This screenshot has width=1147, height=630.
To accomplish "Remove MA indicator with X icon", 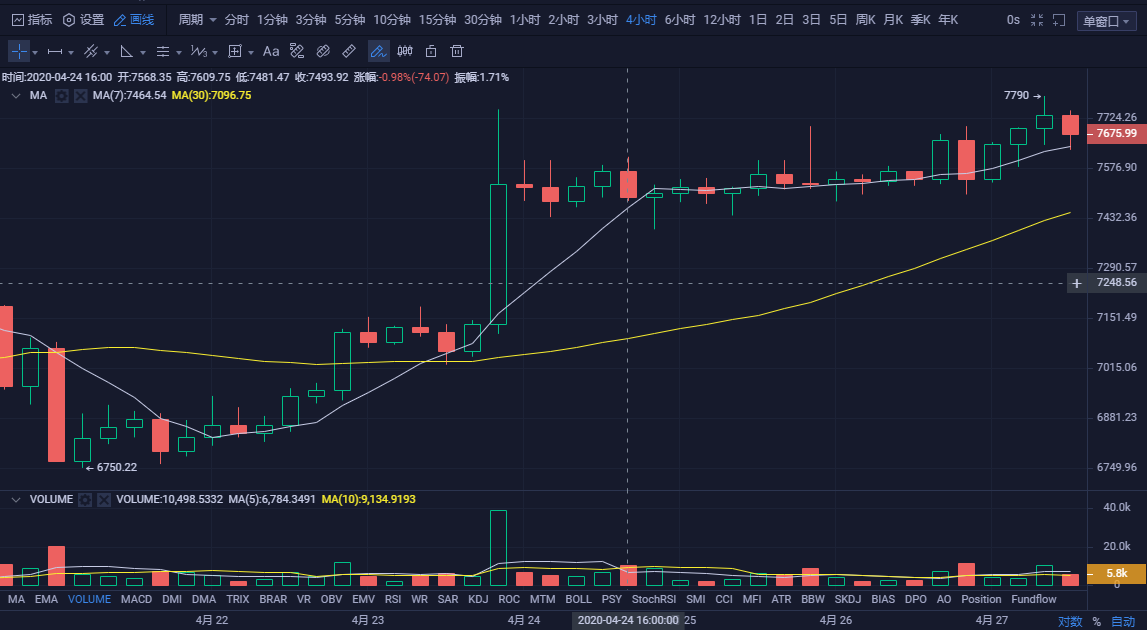I will (80, 96).
